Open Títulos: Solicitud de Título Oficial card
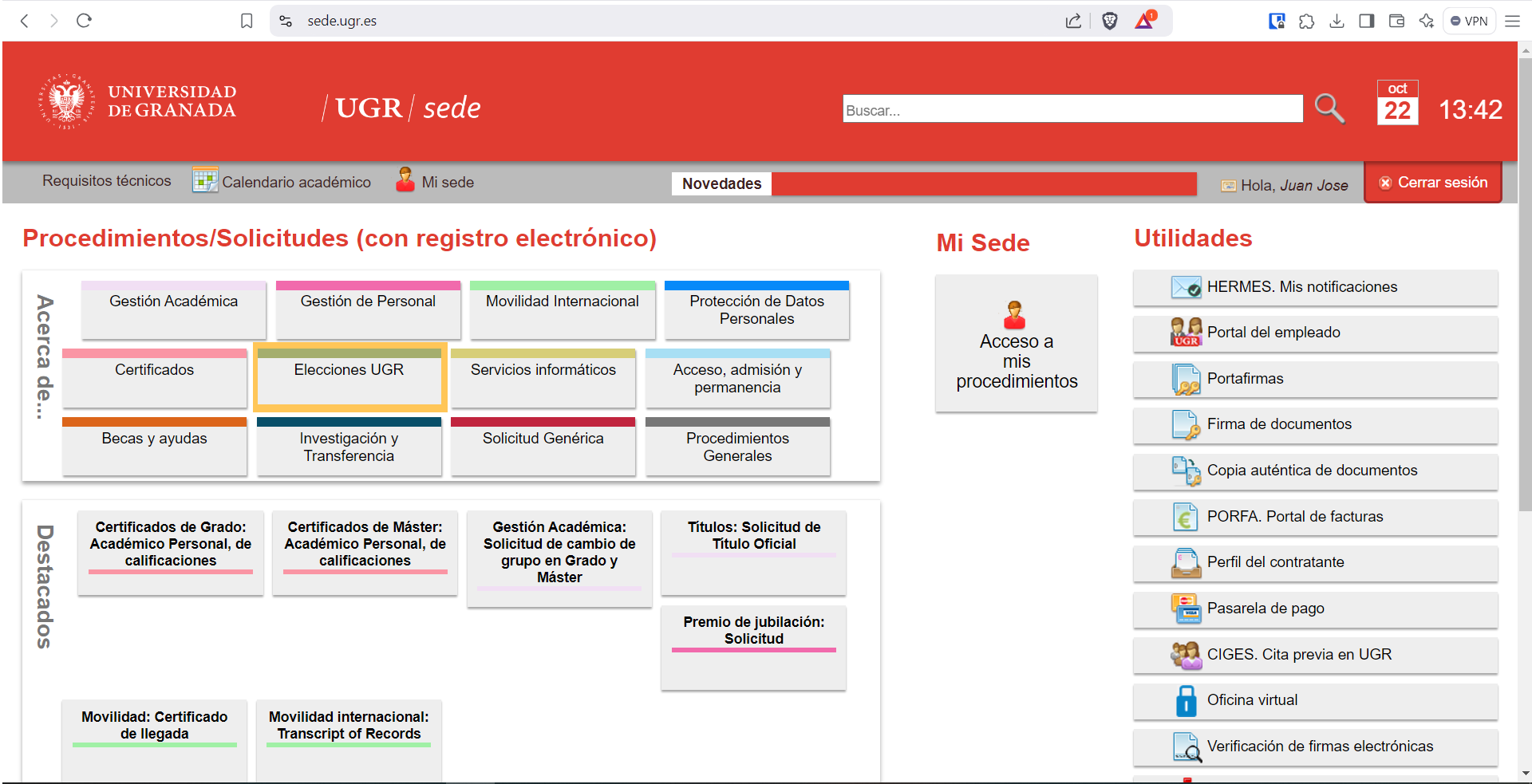 [754, 553]
